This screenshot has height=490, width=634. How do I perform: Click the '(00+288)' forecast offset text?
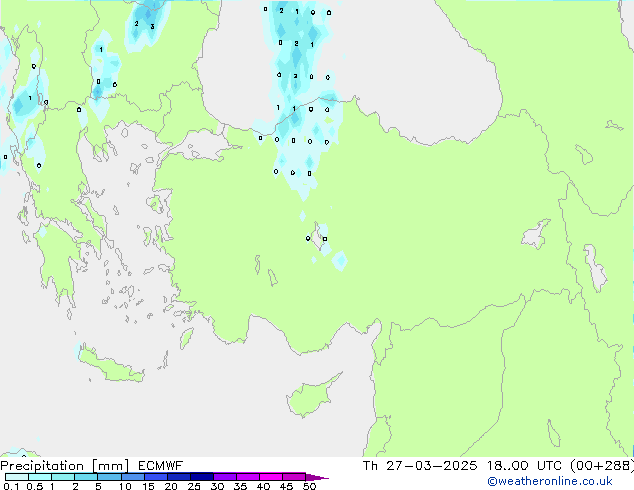pyautogui.click(x=601, y=466)
